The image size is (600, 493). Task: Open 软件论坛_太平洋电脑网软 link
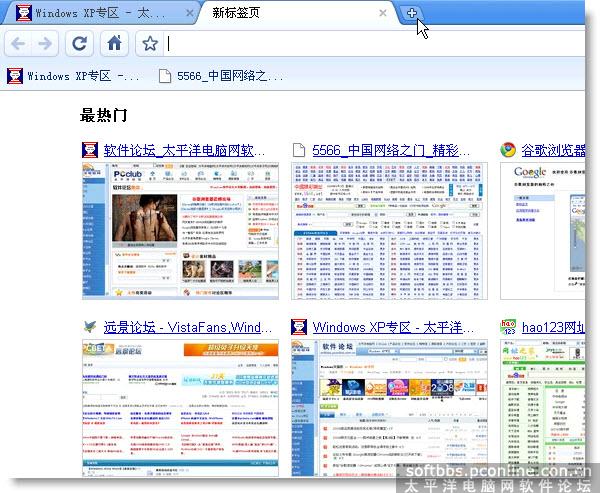[184, 150]
